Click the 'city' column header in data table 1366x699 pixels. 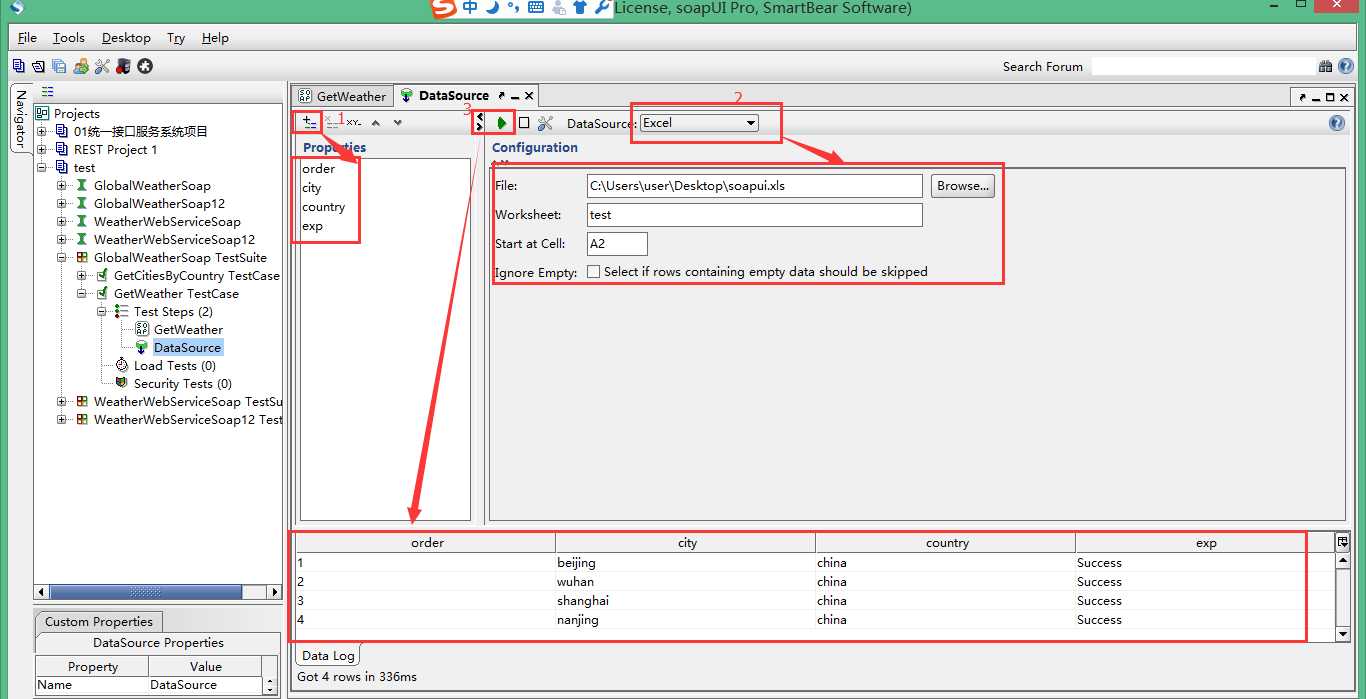[x=686, y=543]
